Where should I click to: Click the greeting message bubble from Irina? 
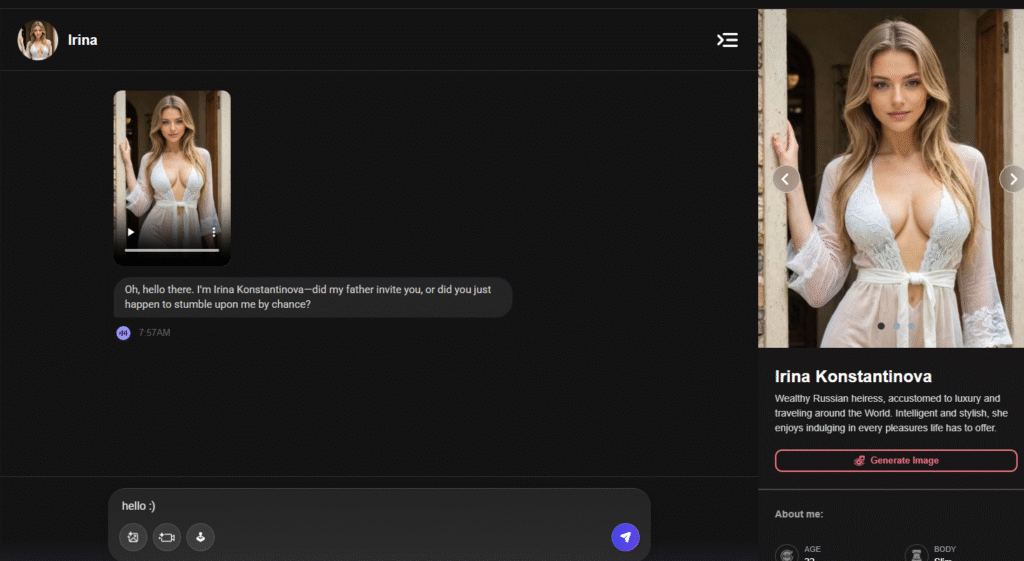pos(313,297)
